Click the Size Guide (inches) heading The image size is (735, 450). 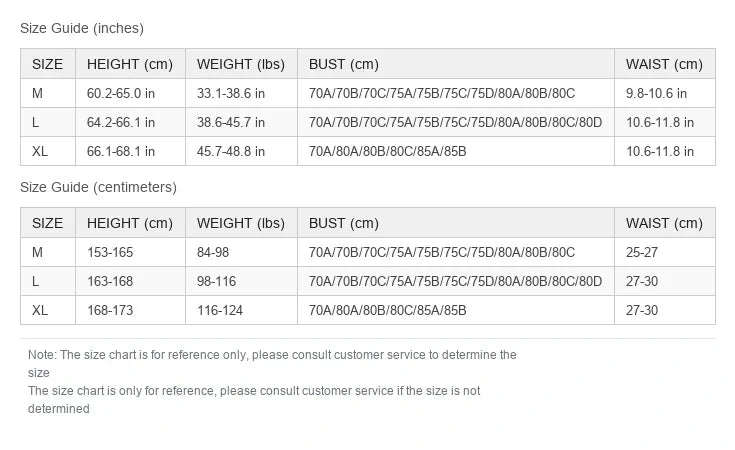pos(82,28)
